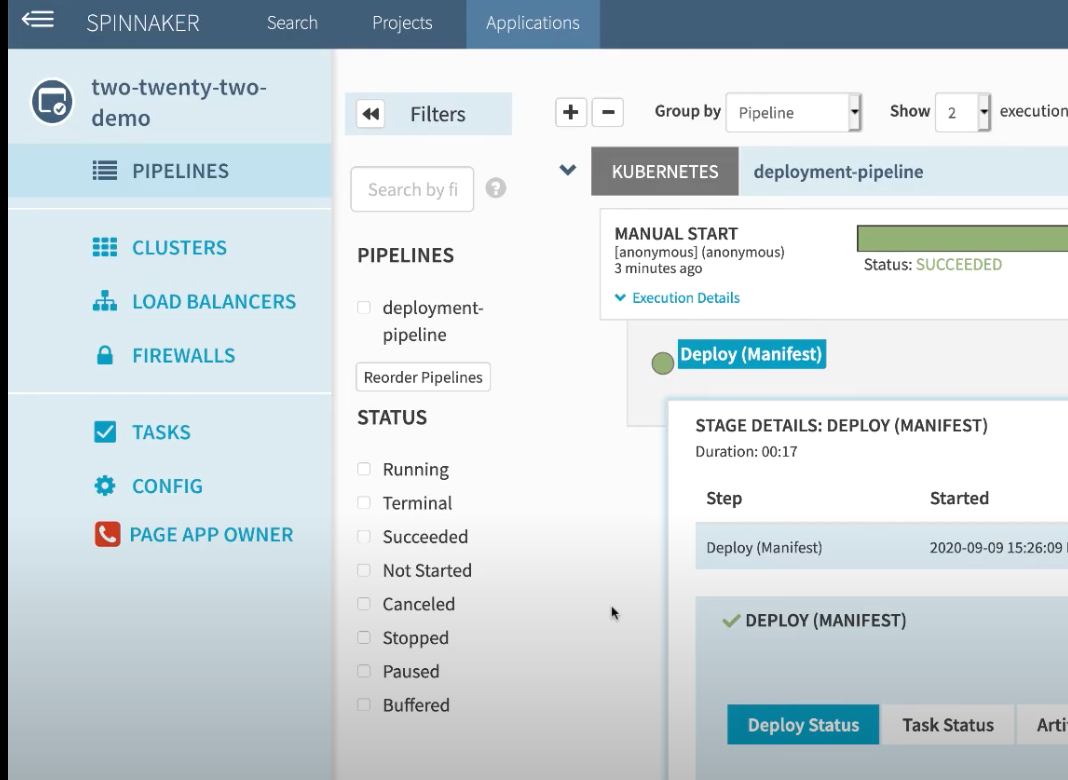Click the Reorder Pipelines button
The image size is (1068, 780).
pos(422,377)
